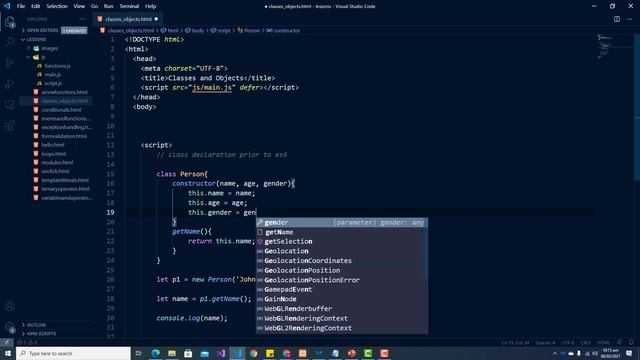
Task: Open the Run and Debug view
Action: (x=10, y=84)
